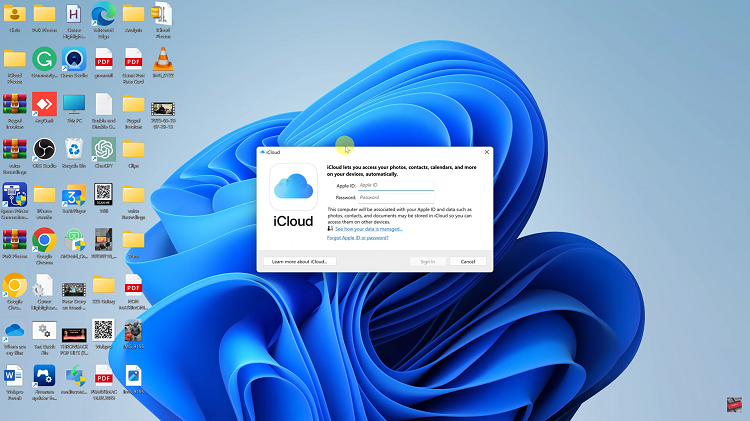Screen dimensions: 750x421
Task: Cancel the iCloud sign-in dialog
Action: (x=467, y=261)
